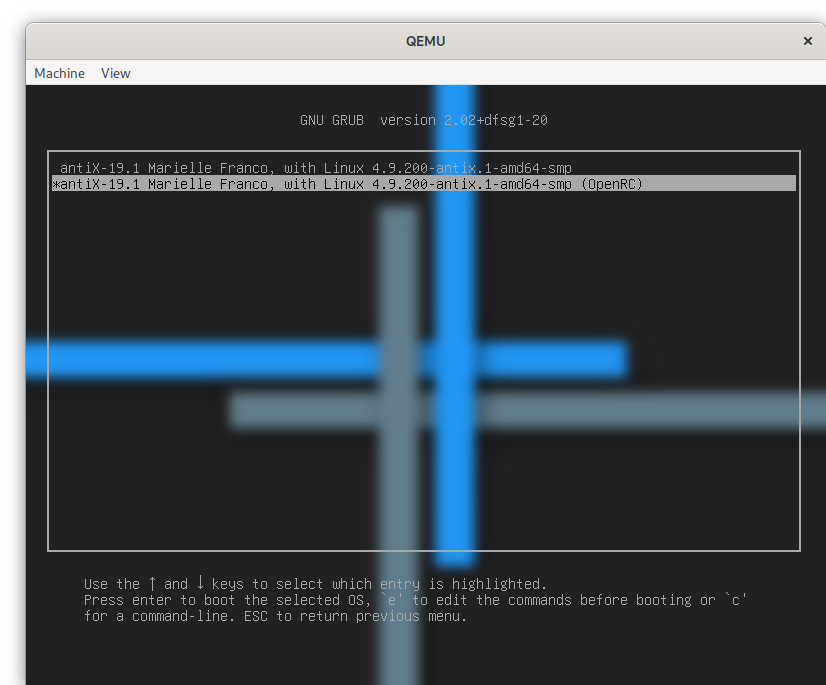The height and width of the screenshot is (685, 826).
Task: Close the QEMU window
Action: 808,41
